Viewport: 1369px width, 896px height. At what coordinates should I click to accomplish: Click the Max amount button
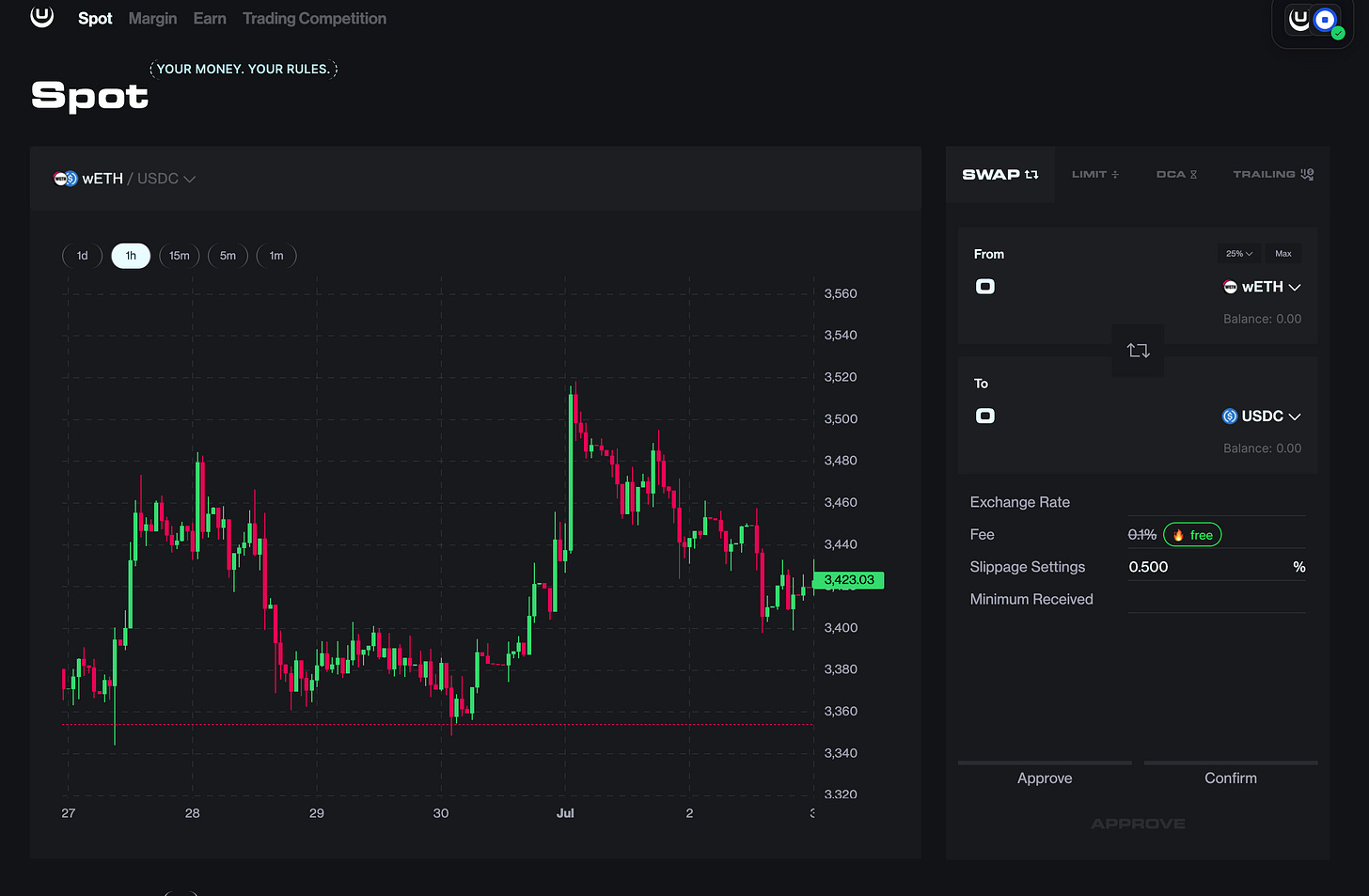[1283, 254]
